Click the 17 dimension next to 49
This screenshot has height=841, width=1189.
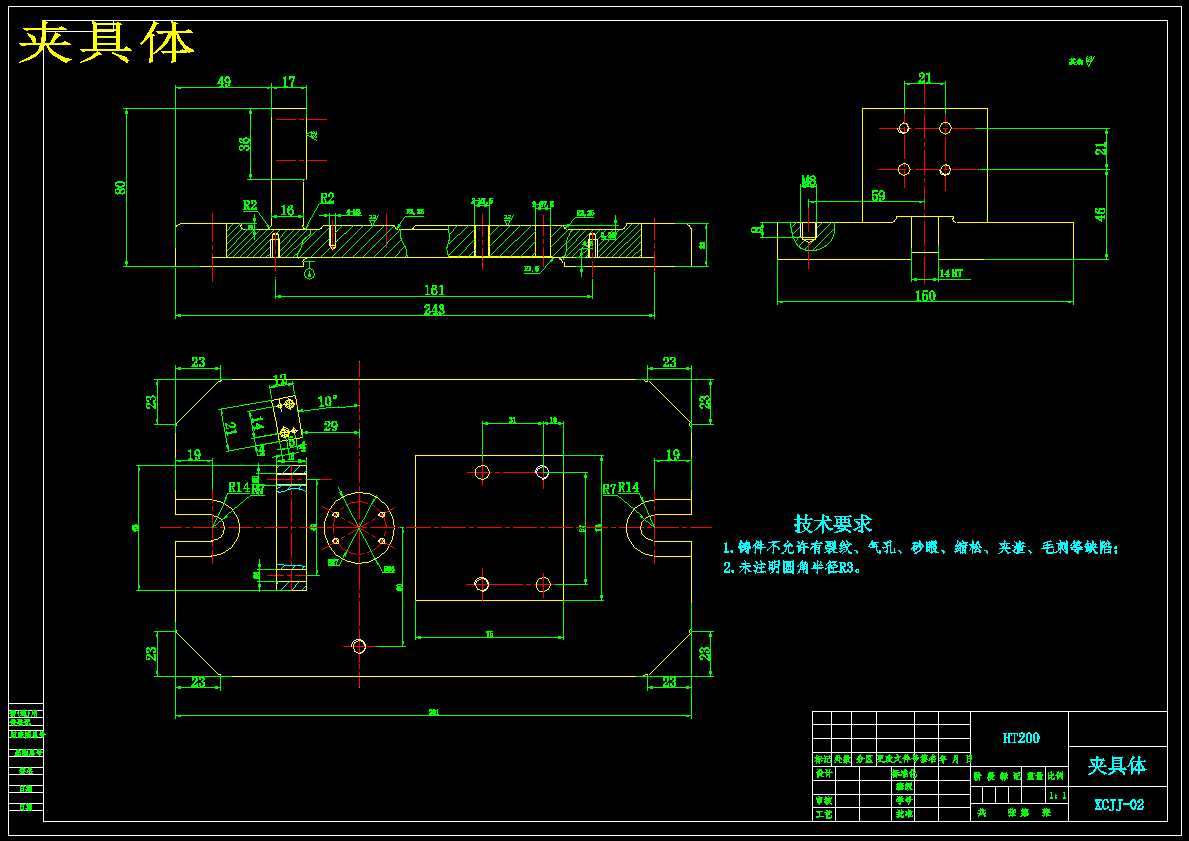[x=289, y=81]
